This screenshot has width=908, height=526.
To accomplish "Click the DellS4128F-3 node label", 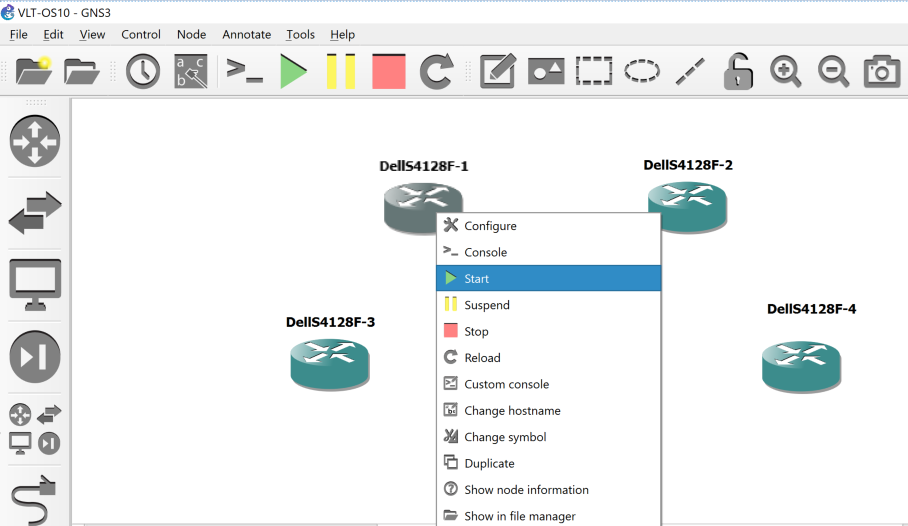I will (330, 322).
